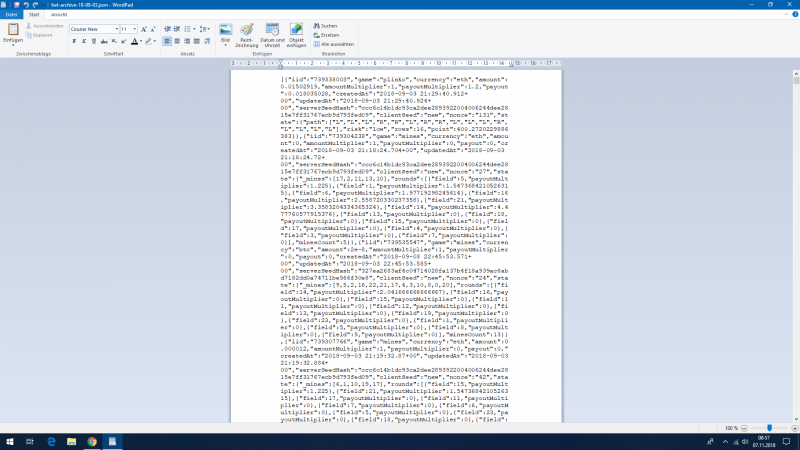
Task: Collapse the ribbon with the chevron
Action: (786, 15)
